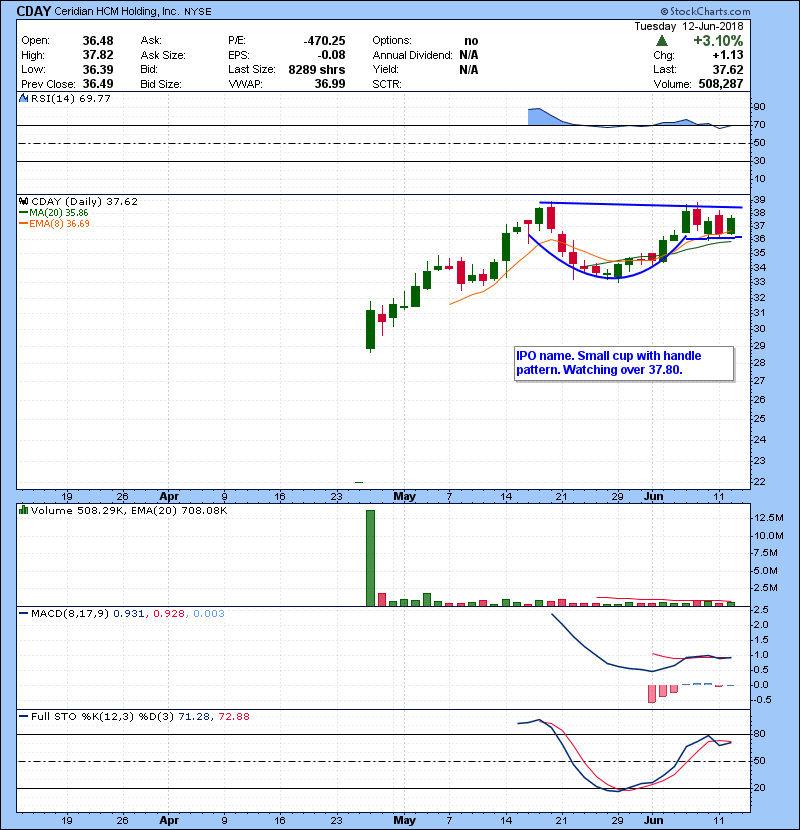Click the +3.10% percent change value

[x=718, y=41]
